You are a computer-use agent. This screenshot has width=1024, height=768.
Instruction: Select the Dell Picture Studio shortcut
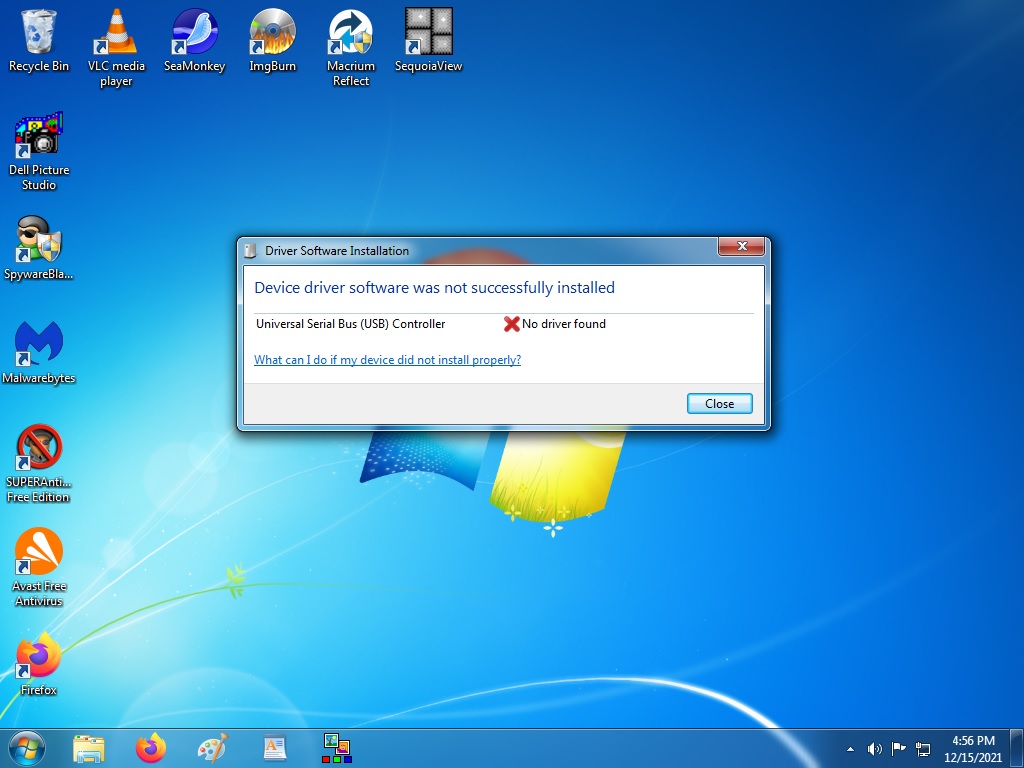point(39,152)
